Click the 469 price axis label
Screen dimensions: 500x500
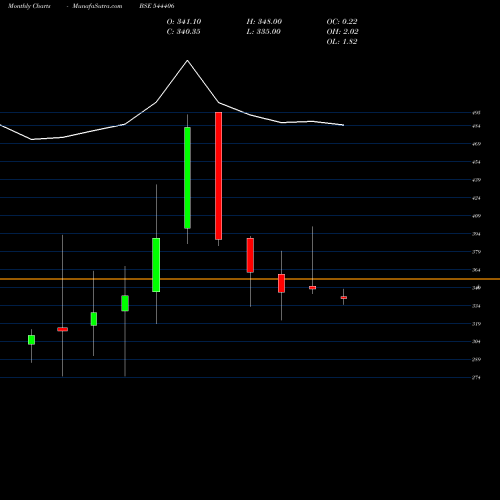476,144
